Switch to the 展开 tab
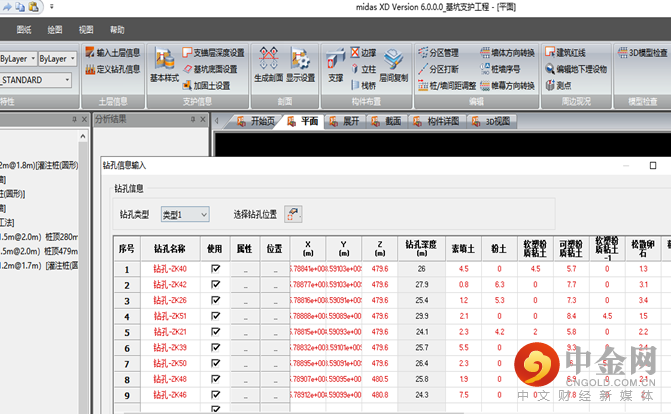Image resolution: width=671 pixels, height=414 pixels. (345, 122)
